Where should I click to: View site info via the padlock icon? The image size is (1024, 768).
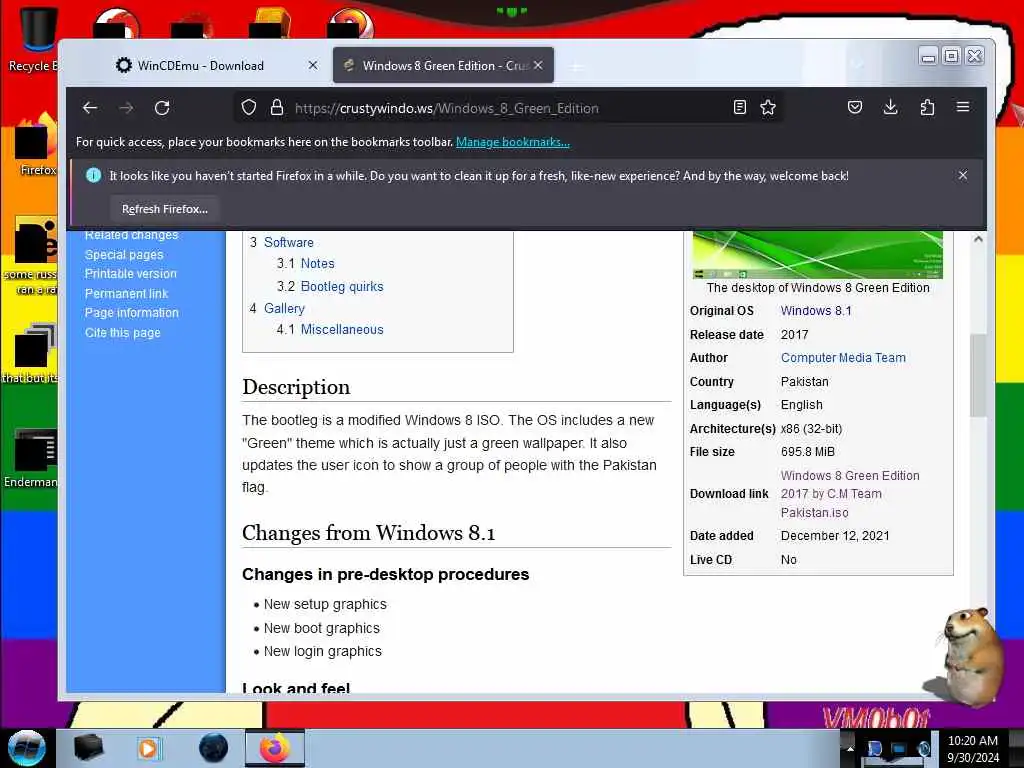277,108
